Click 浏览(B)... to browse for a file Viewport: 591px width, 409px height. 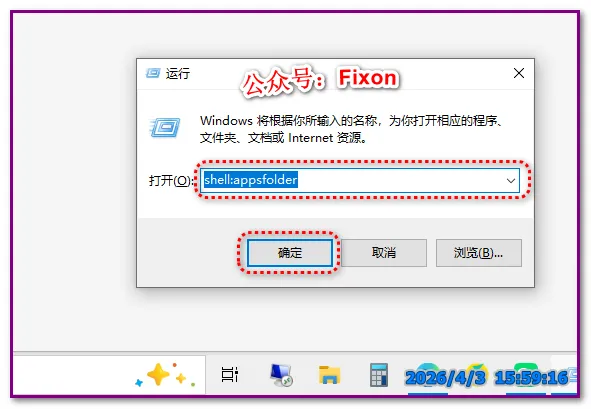pos(479,253)
